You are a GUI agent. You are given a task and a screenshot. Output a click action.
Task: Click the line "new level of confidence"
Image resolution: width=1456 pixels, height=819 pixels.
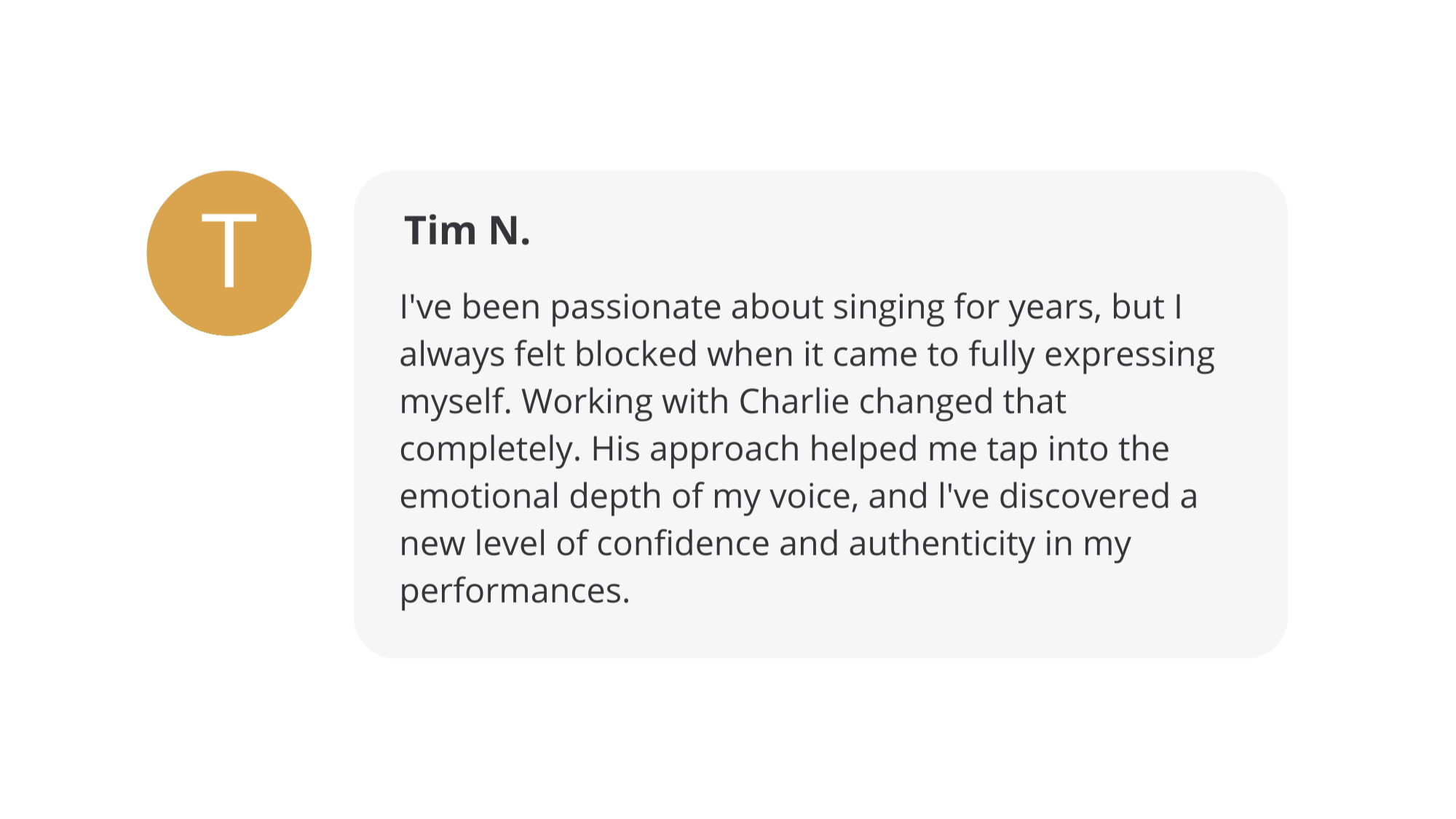click(x=764, y=544)
